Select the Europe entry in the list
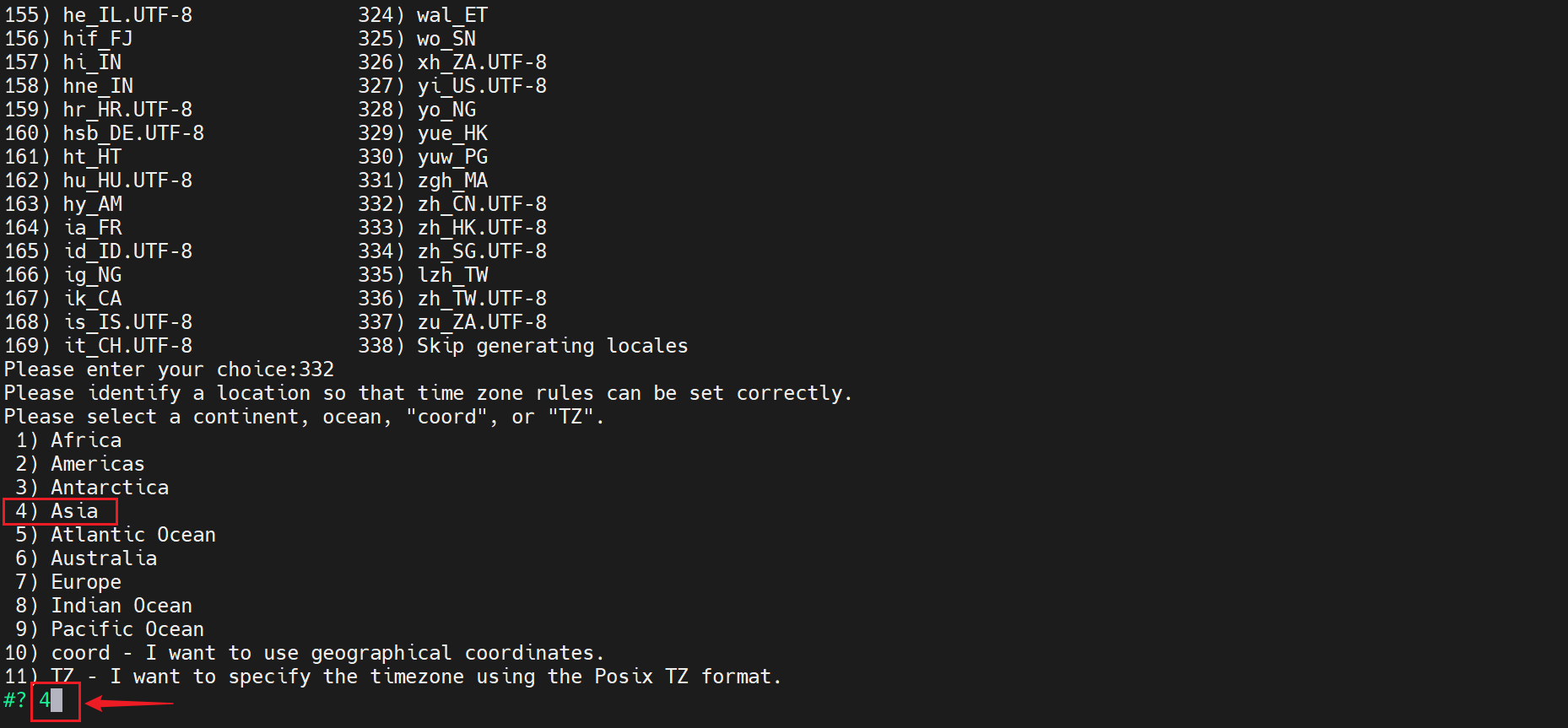This screenshot has width=1568, height=728. 85,582
